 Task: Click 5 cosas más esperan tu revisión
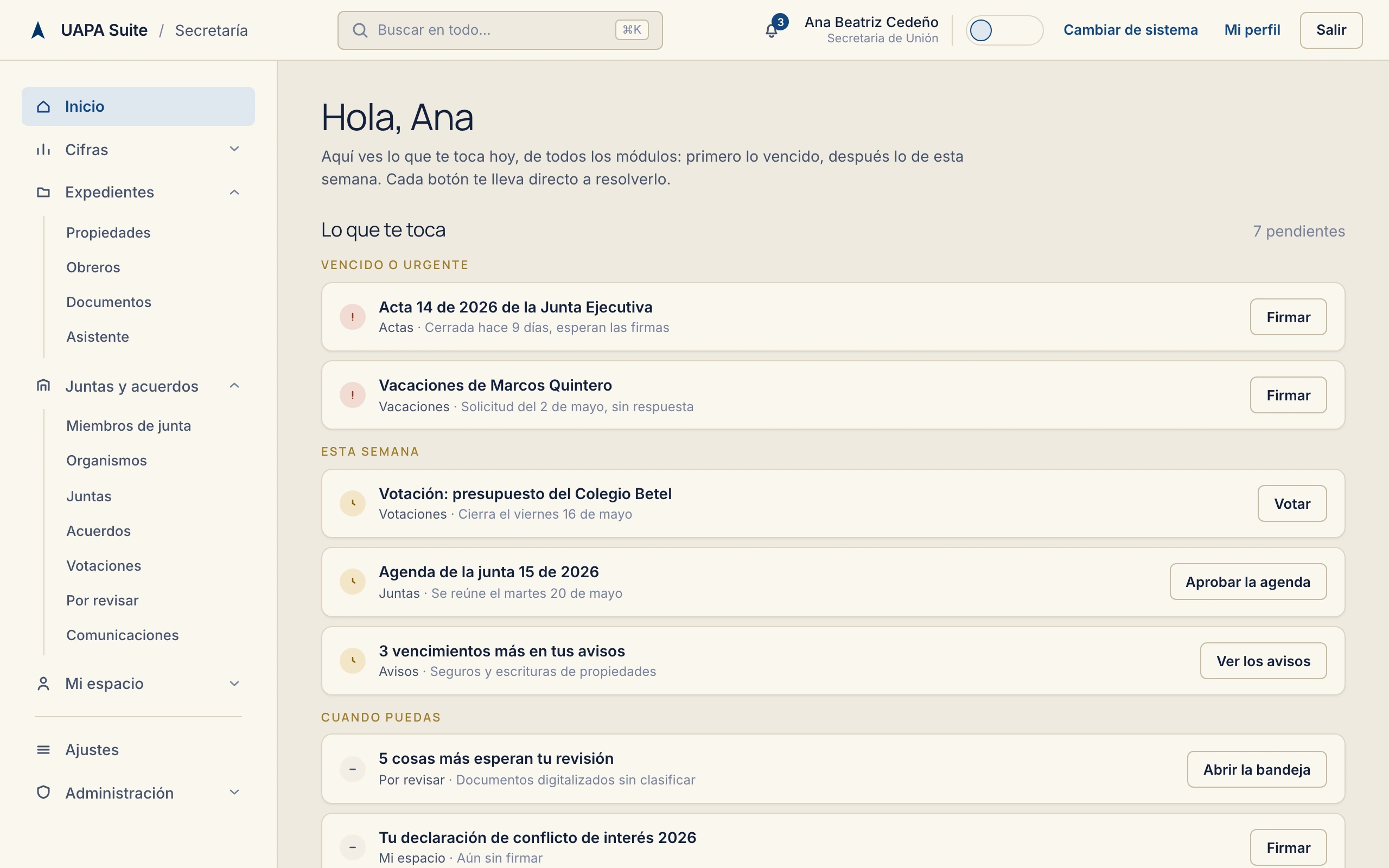point(496,759)
